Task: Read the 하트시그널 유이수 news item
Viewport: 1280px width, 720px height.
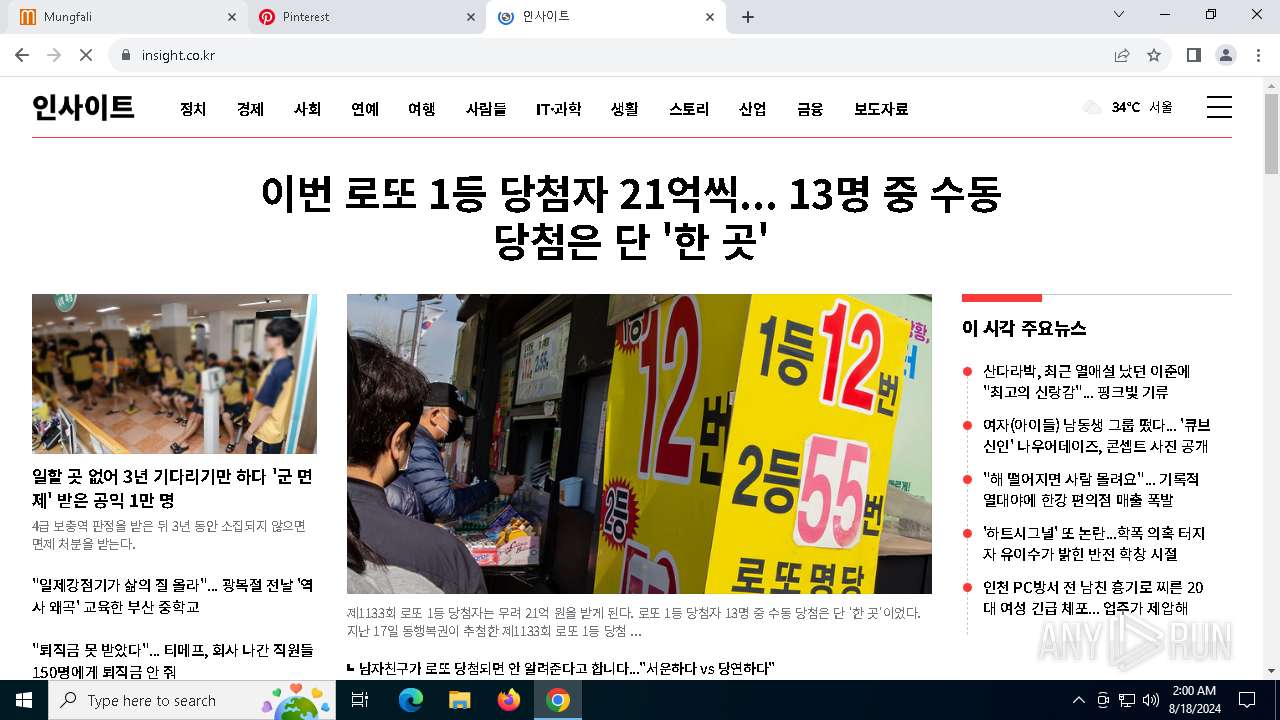Action: click(1094, 543)
